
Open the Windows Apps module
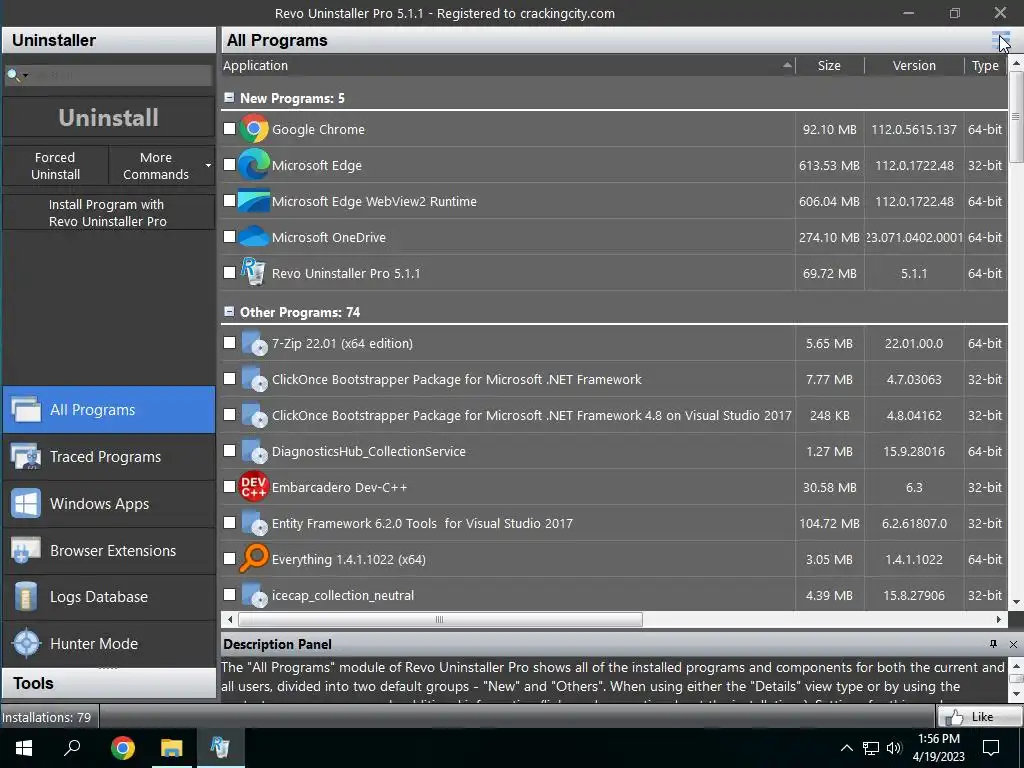point(109,504)
